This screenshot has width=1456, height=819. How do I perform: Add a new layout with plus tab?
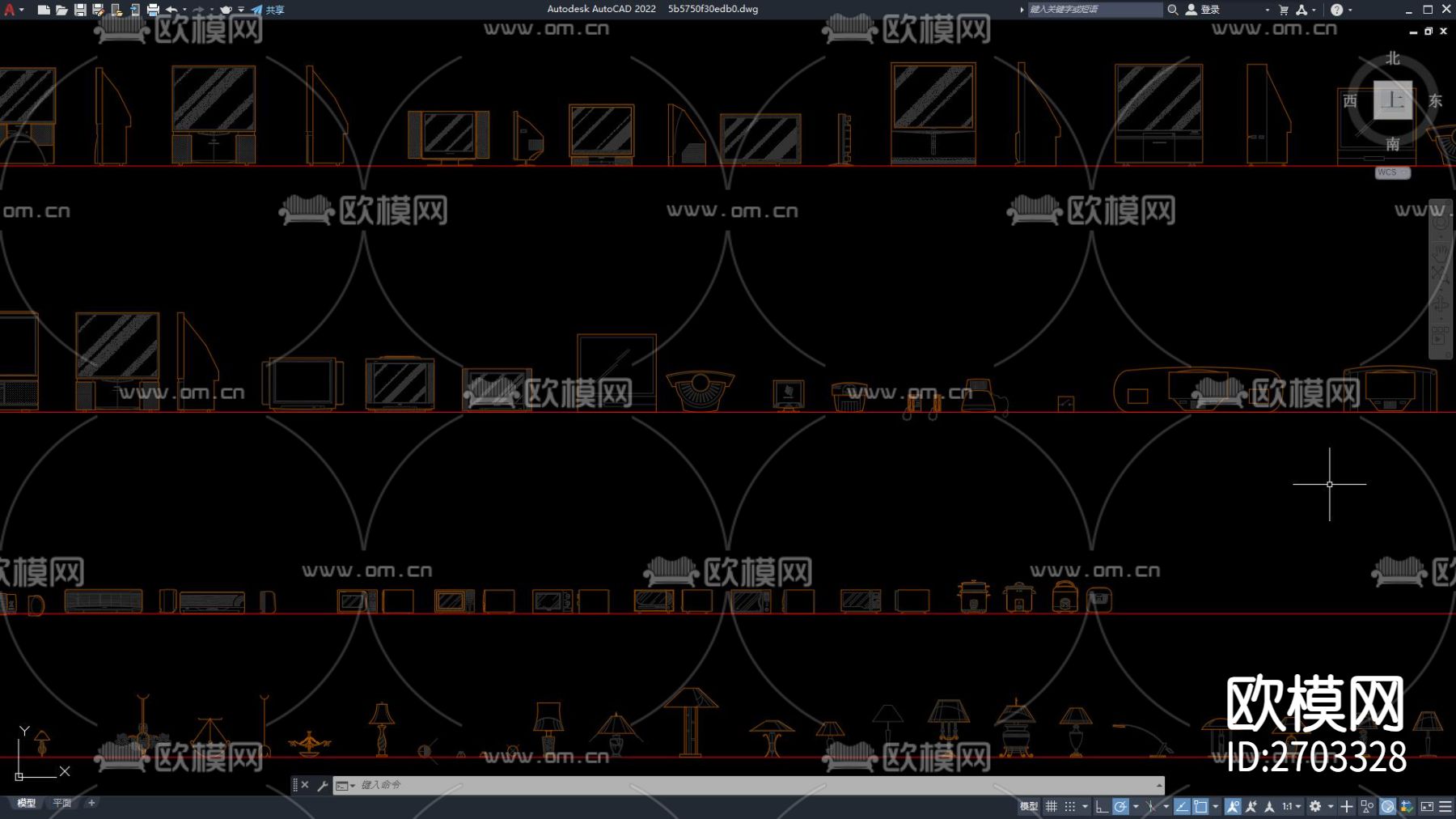coord(91,803)
